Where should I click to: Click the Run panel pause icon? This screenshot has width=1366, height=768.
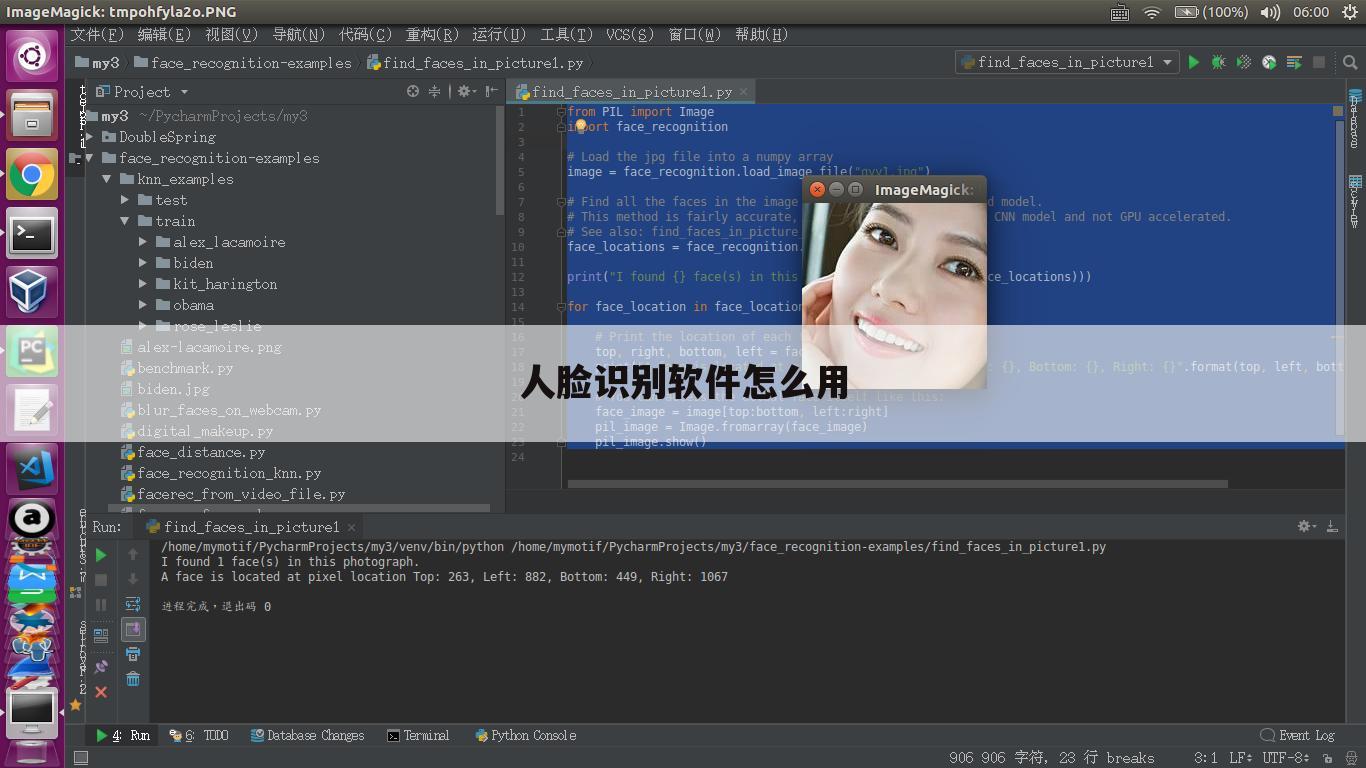coord(101,605)
